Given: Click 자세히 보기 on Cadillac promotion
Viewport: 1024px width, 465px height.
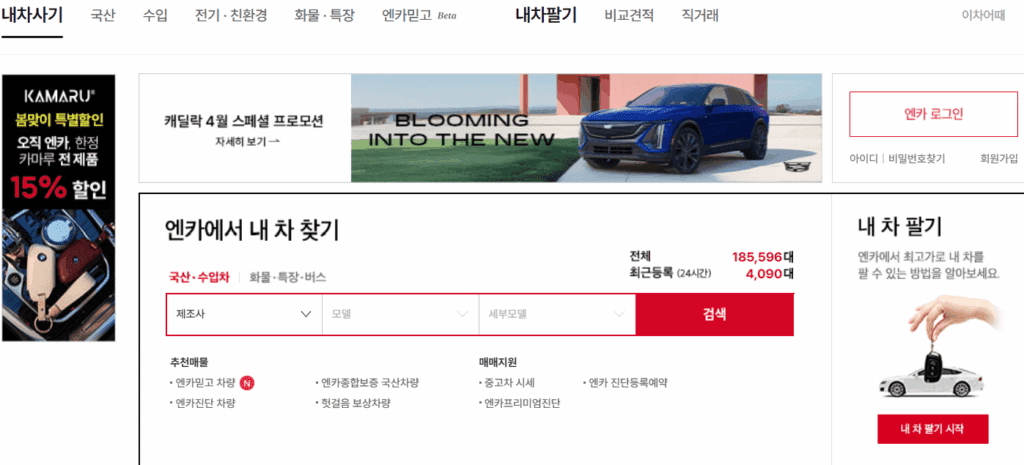Looking at the screenshot, I should click(x=248, y=141).
